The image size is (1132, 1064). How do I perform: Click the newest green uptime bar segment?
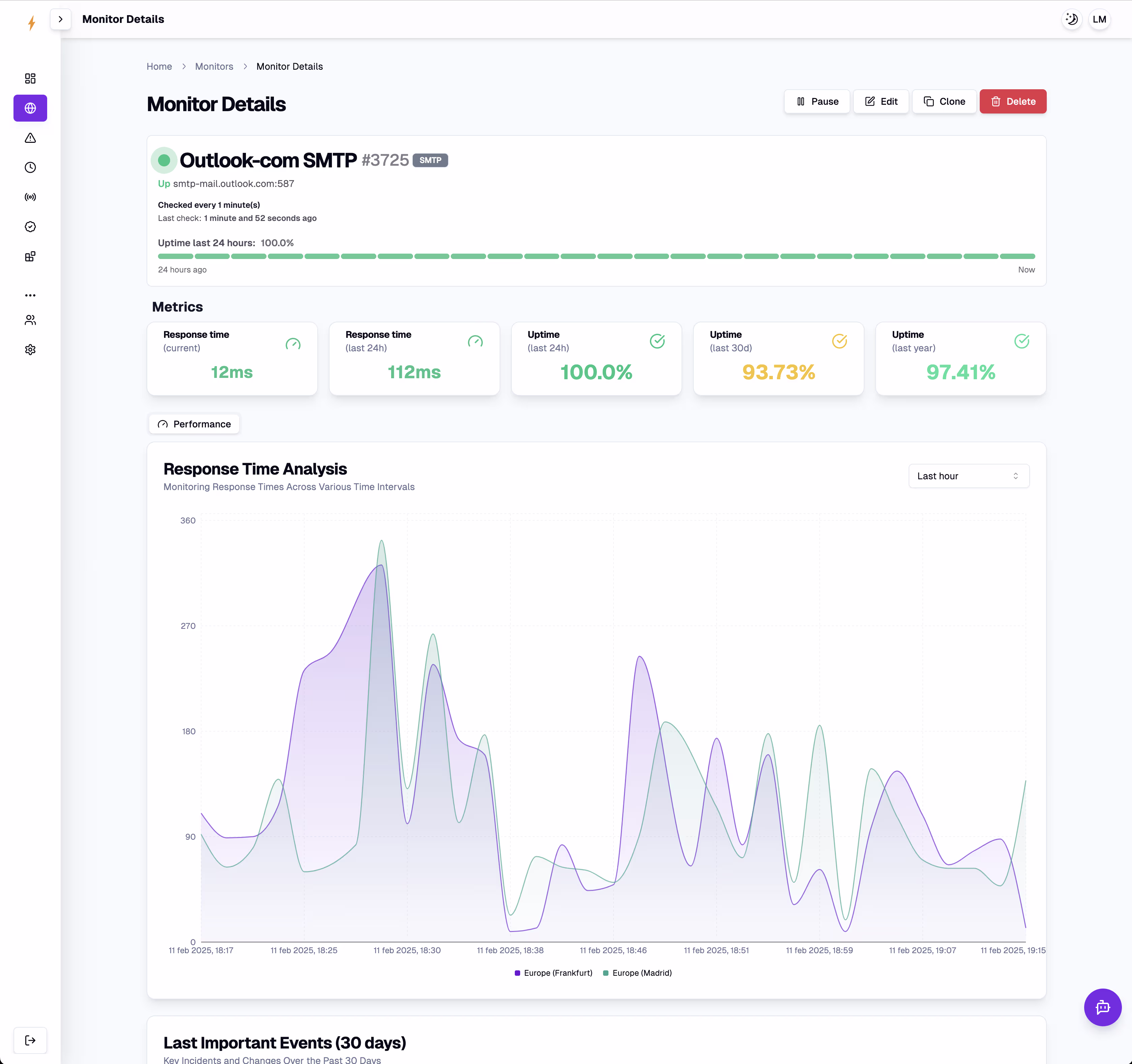(x=1018, y=256)
